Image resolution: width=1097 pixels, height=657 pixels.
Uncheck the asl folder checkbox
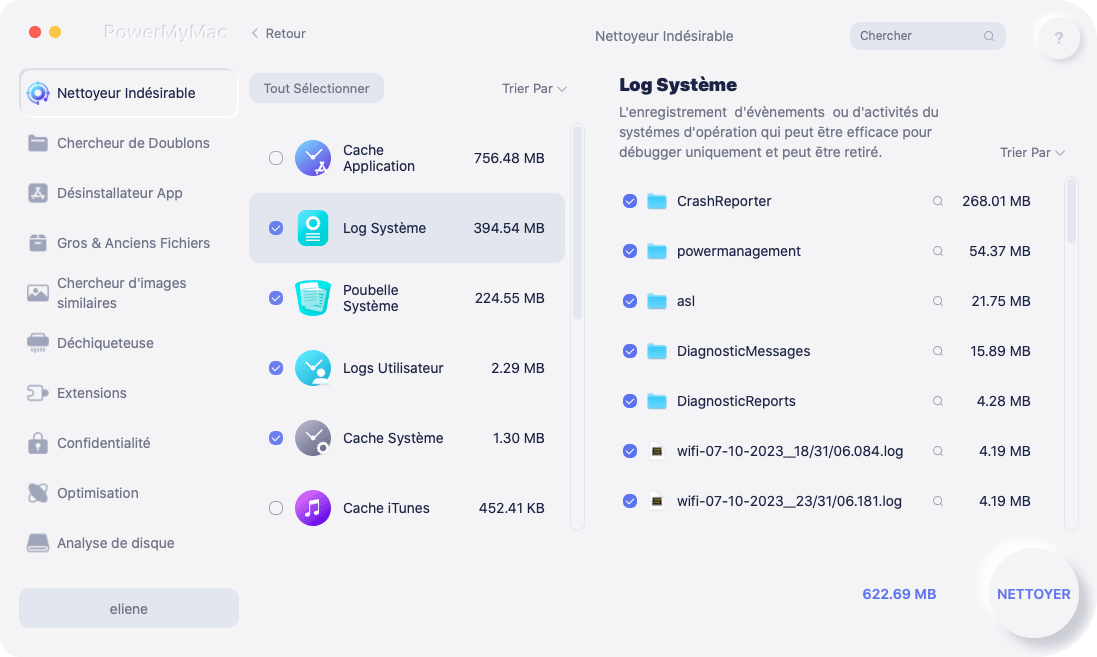click(630, 302)
